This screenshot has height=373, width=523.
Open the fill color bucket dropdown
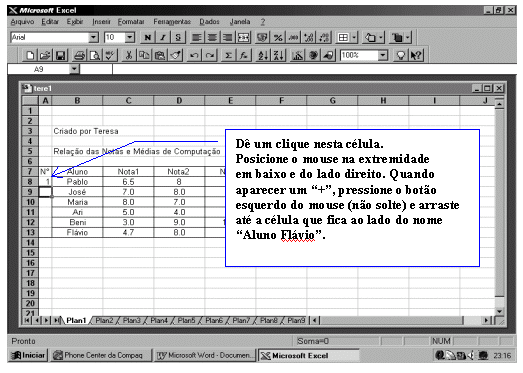point(381,37)
